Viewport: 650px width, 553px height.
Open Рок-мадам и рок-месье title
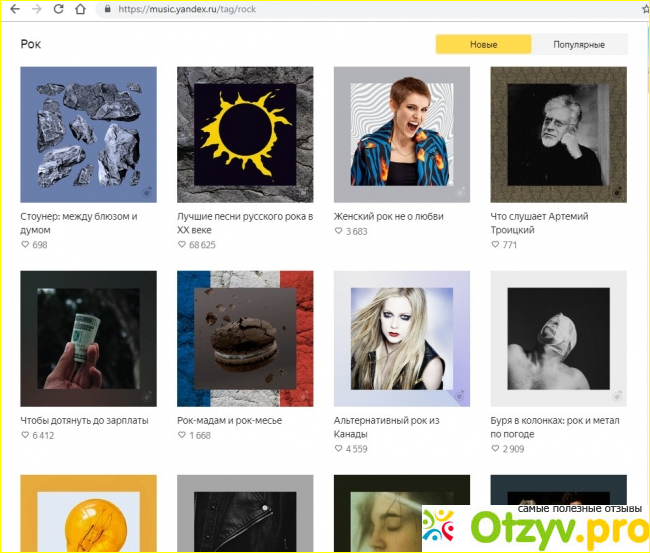click(x=229, y=420)
